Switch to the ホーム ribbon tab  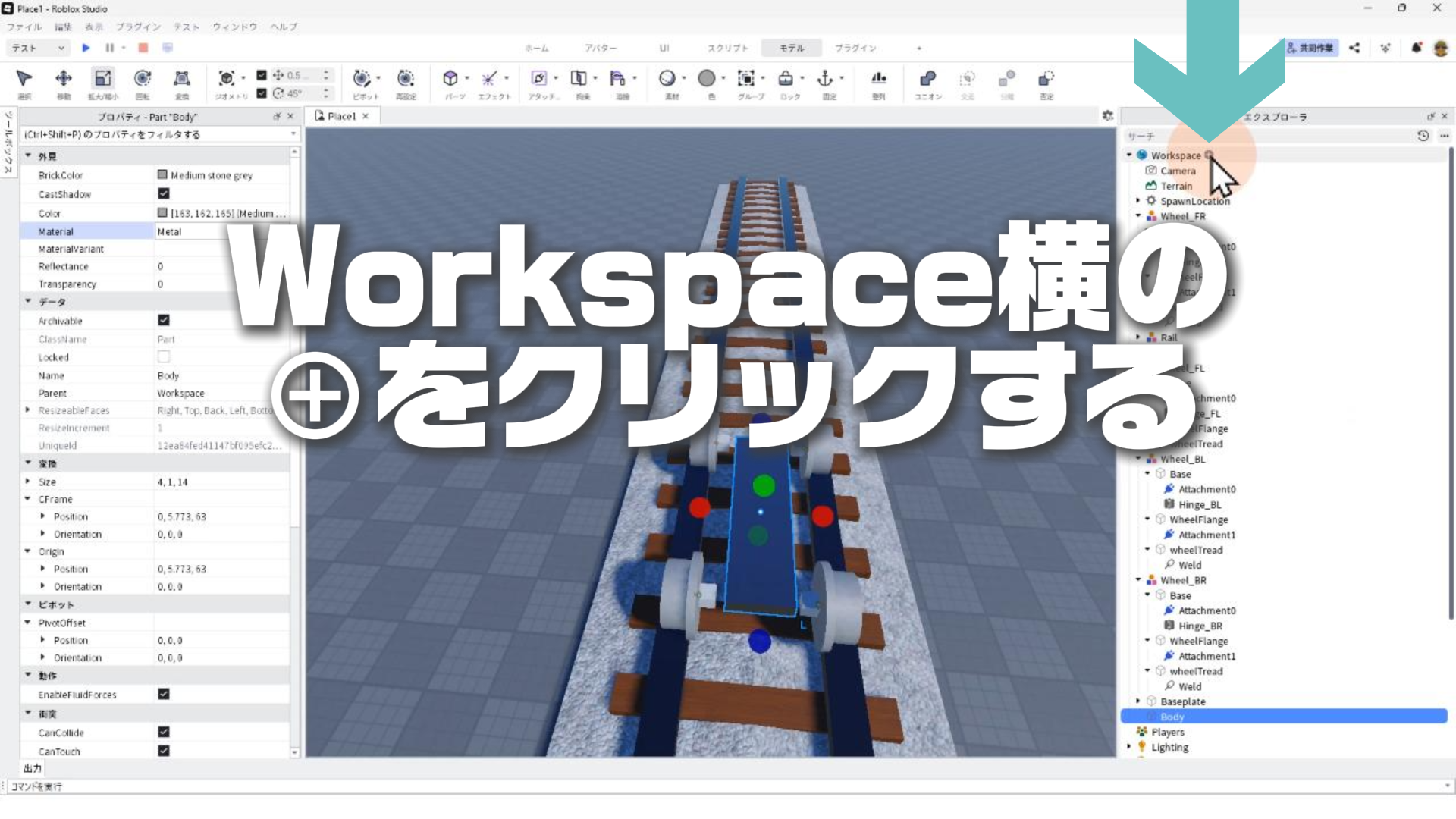point(537,48)
